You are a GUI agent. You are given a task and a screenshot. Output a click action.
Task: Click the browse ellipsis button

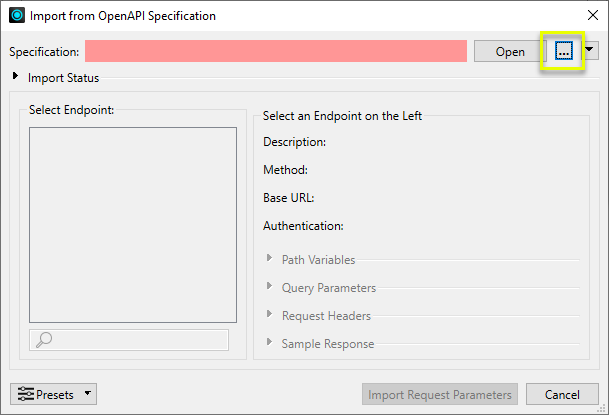coord(563,52)
